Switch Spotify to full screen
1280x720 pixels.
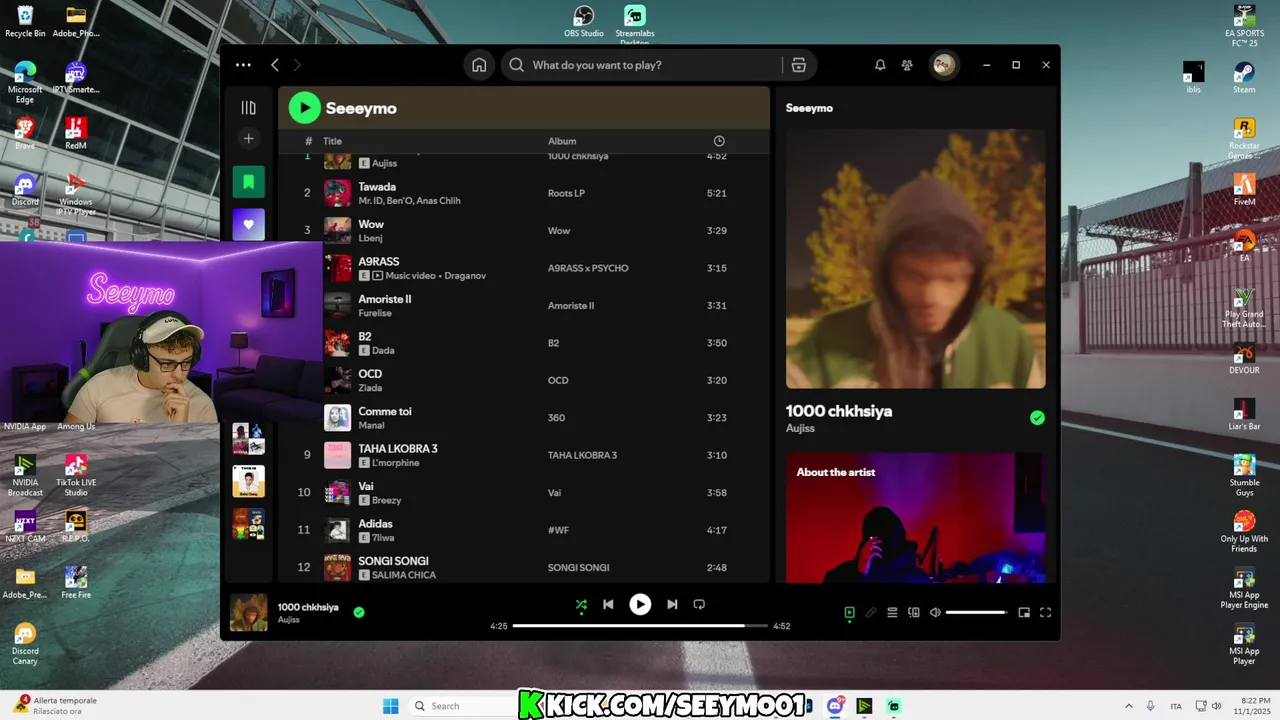coord(1046,613)
